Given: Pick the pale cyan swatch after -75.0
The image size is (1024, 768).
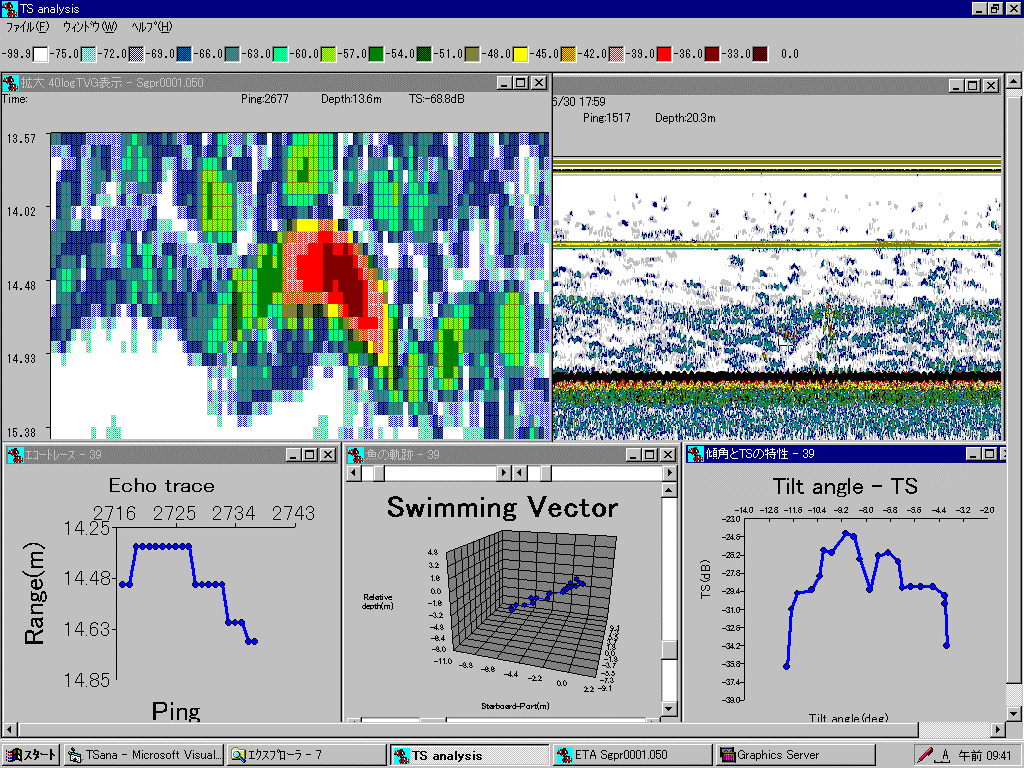Looking at the screenshot, I should click(88, 54).
